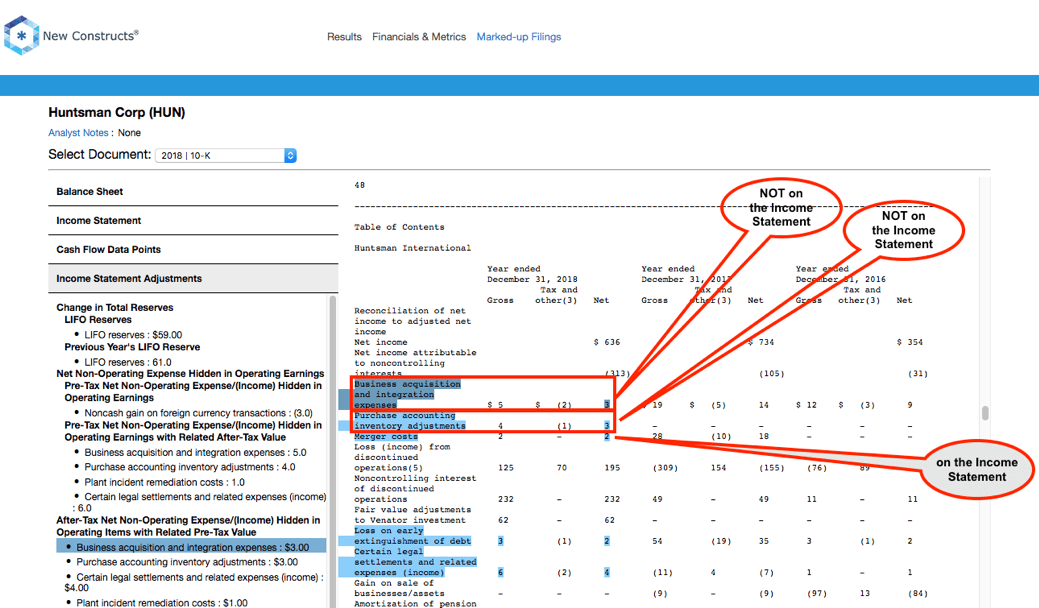The image size is (1039, 608).
Task: Click Net income value $ 636
Action: tap(607, 342)
